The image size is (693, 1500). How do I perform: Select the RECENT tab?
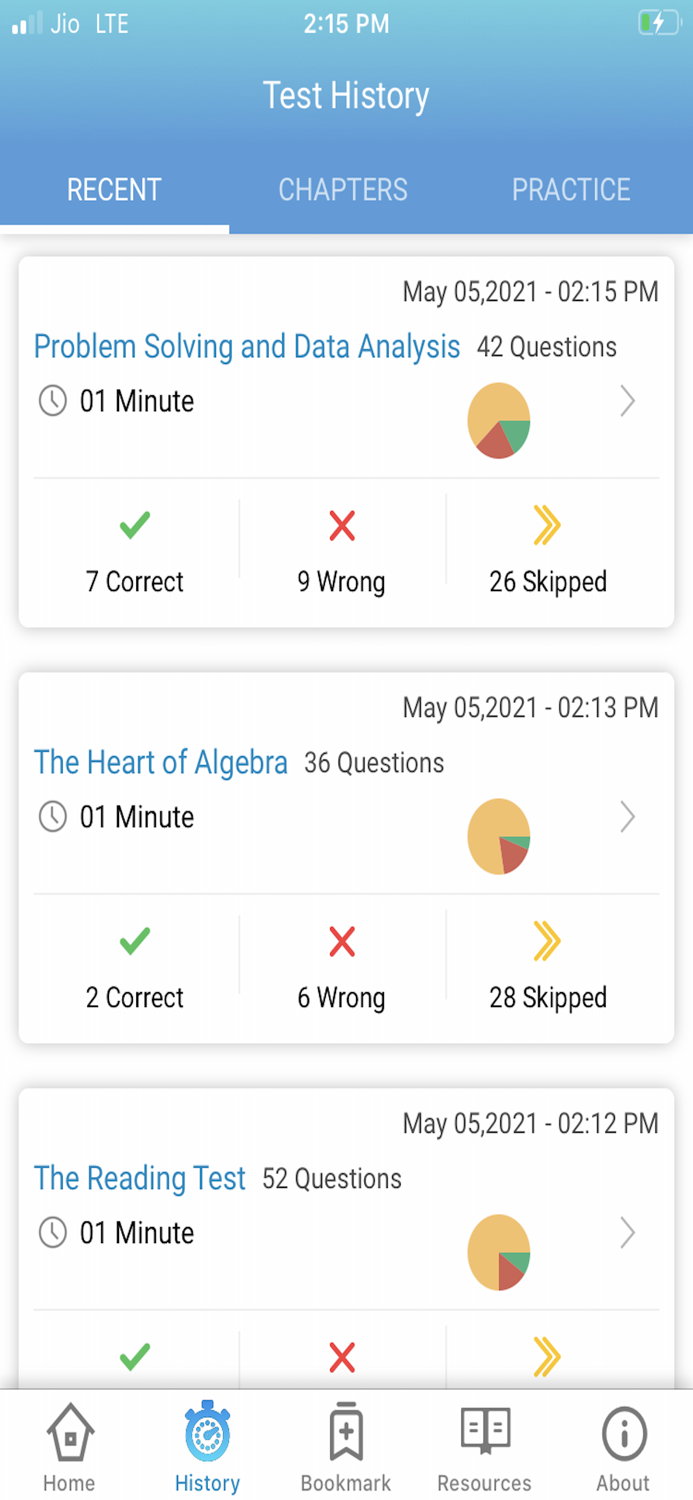click(x=113, y=190)
